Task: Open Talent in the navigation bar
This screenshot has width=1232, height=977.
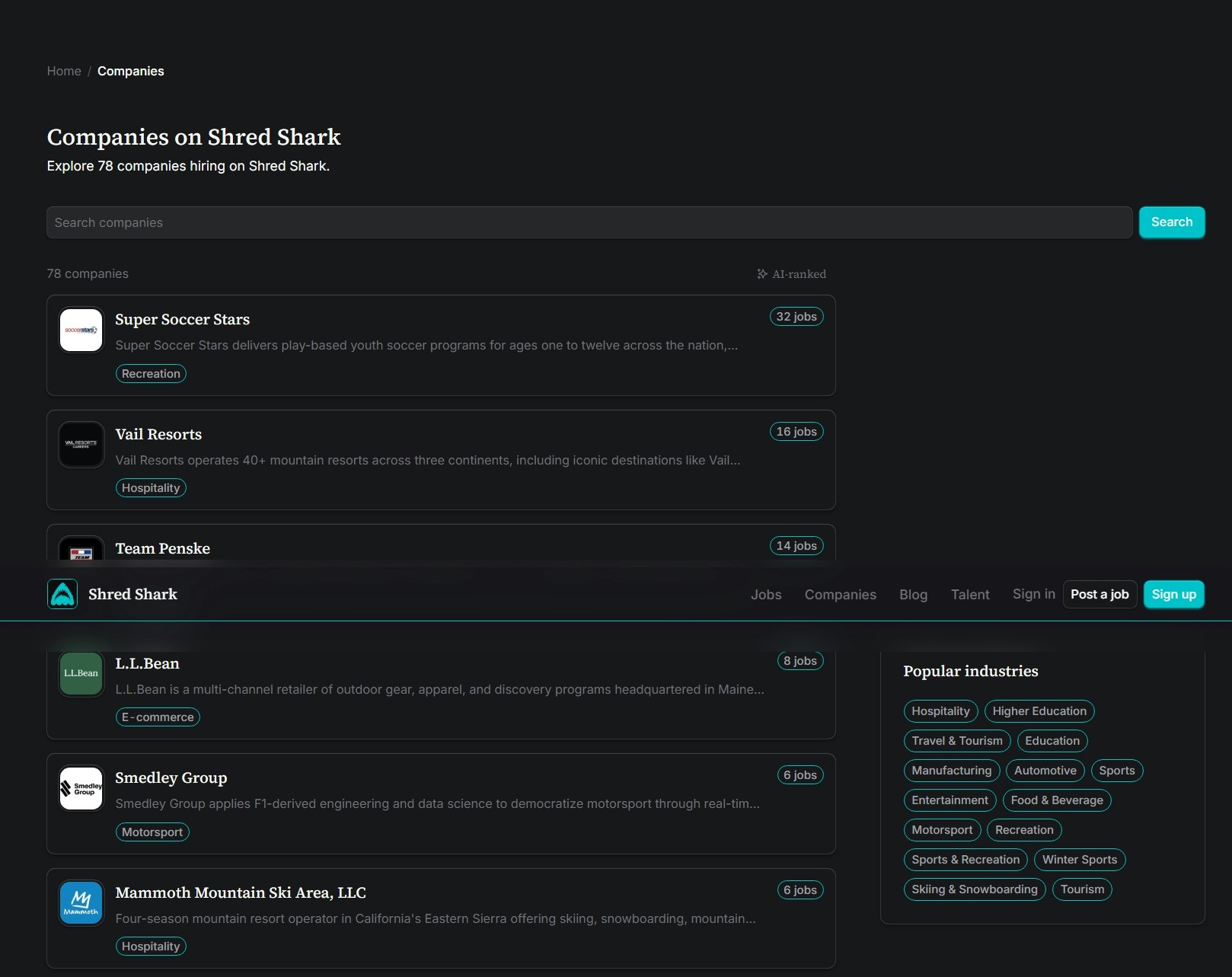Action: pyautogui.click(x=970, y=595)
